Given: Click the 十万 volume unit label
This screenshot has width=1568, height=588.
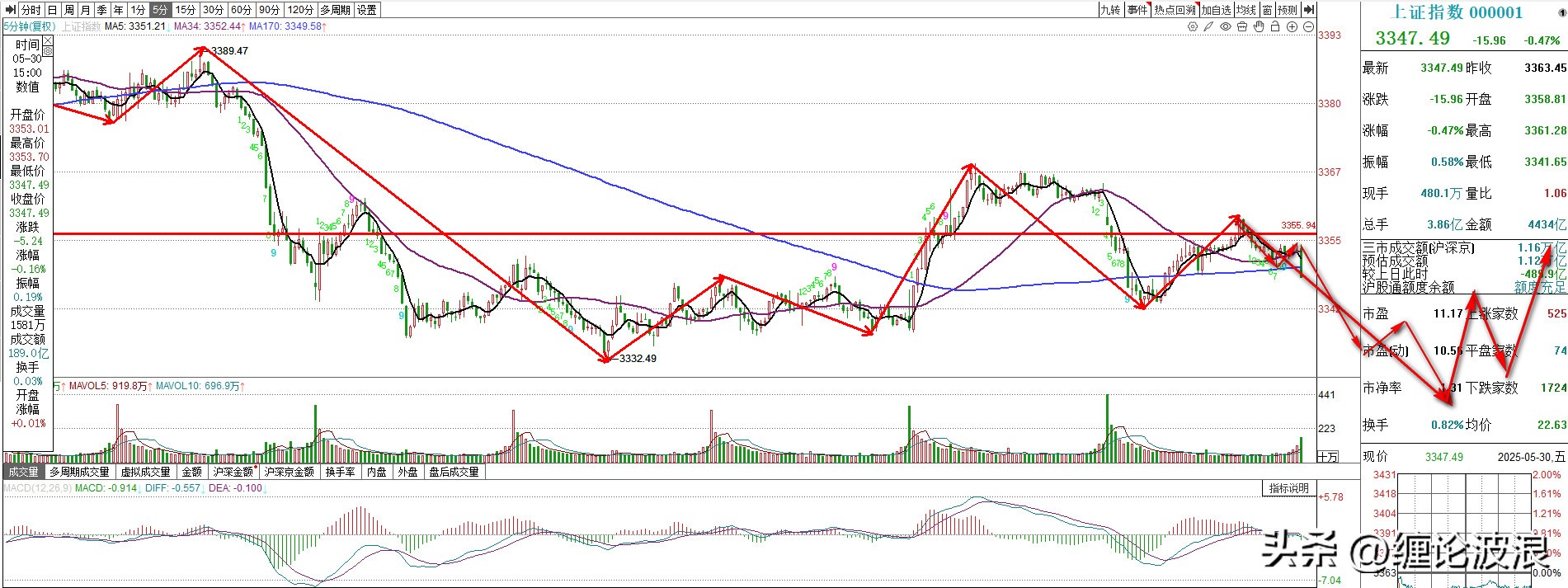Looking at the screenshot, I should [x=1328, y=456].
